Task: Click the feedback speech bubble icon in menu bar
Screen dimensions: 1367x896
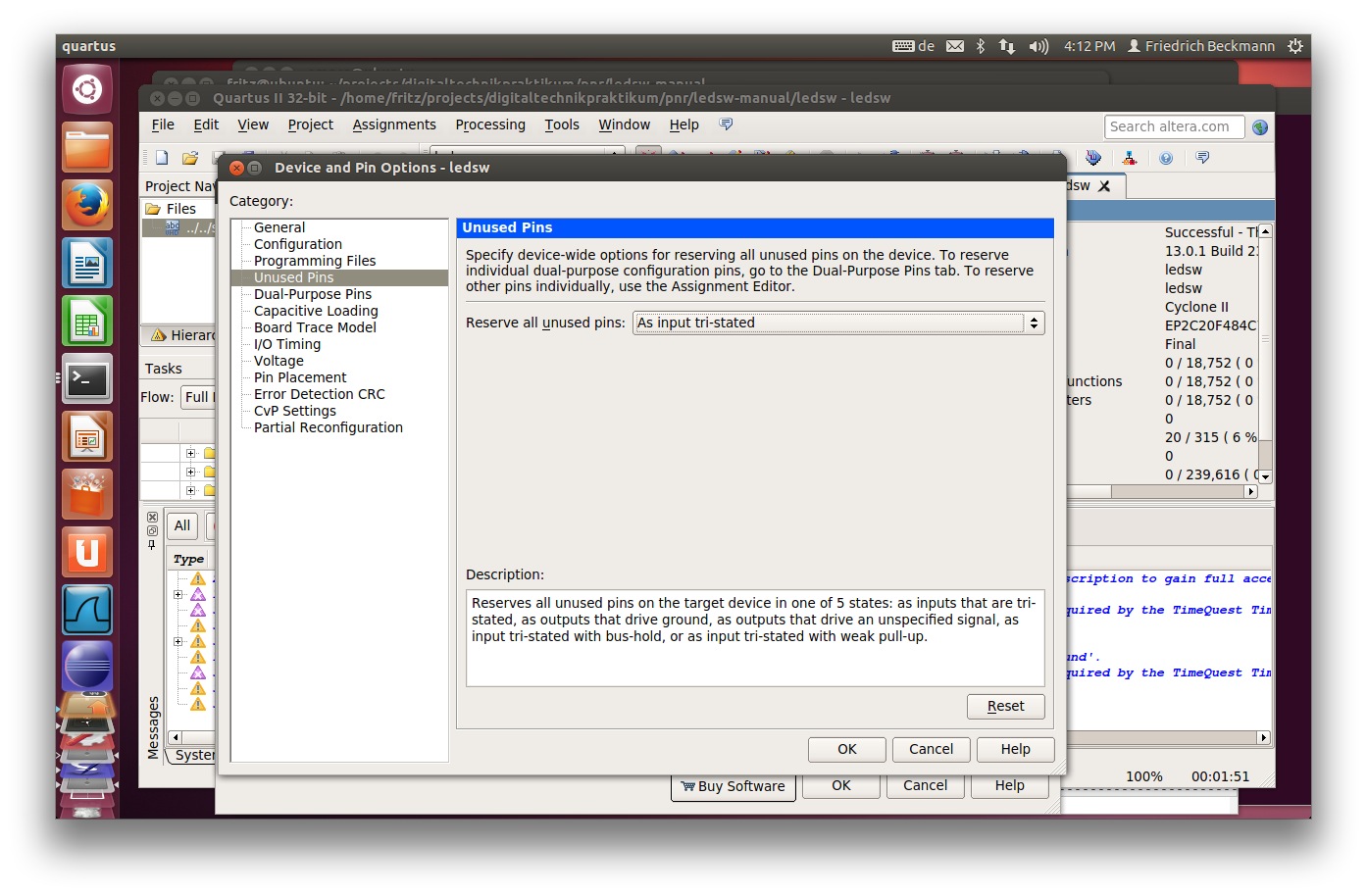Action: click(x=726, y=124)
